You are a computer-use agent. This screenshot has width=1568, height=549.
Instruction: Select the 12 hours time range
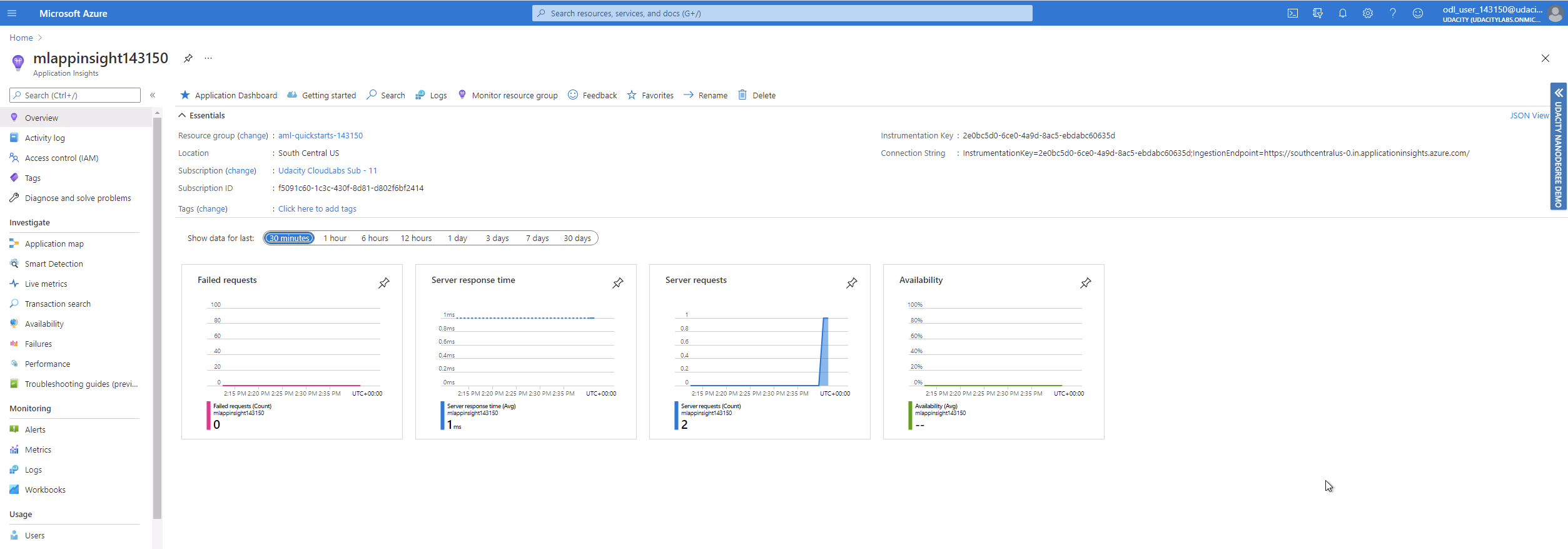point(416,238)
